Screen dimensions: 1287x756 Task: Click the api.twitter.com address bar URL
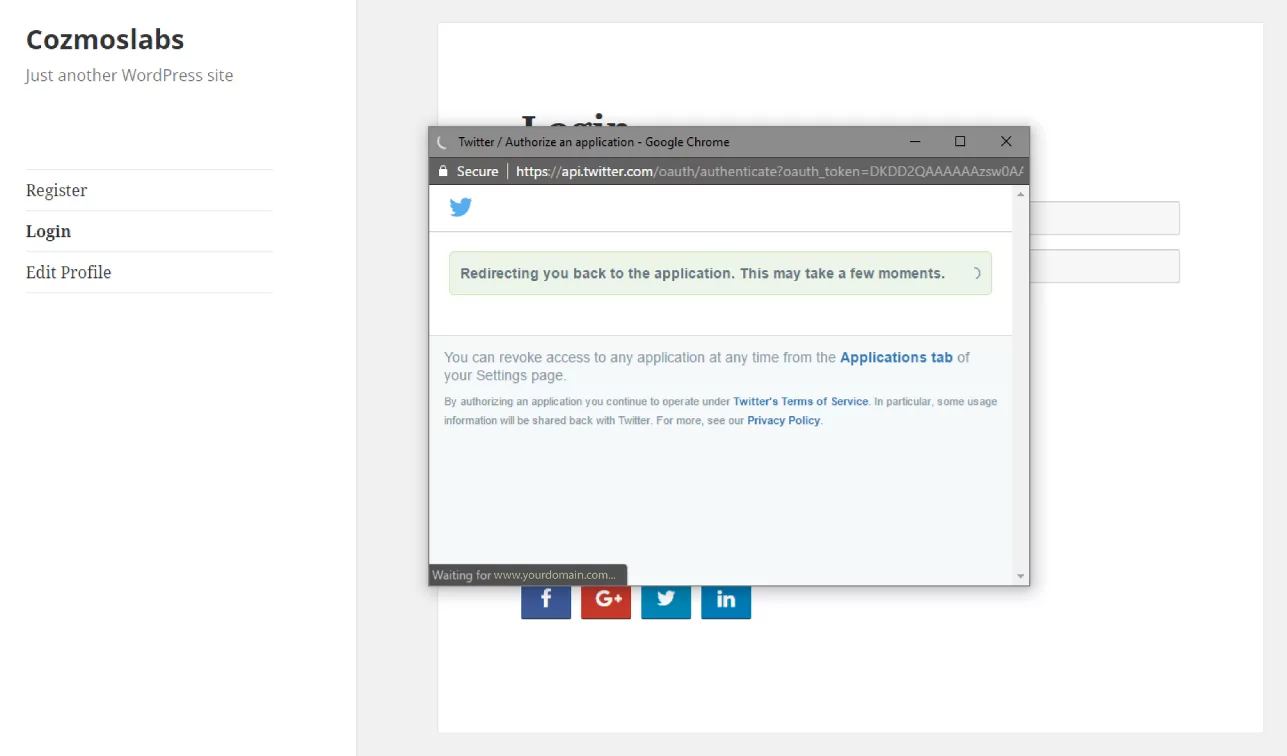click(769, 171)
